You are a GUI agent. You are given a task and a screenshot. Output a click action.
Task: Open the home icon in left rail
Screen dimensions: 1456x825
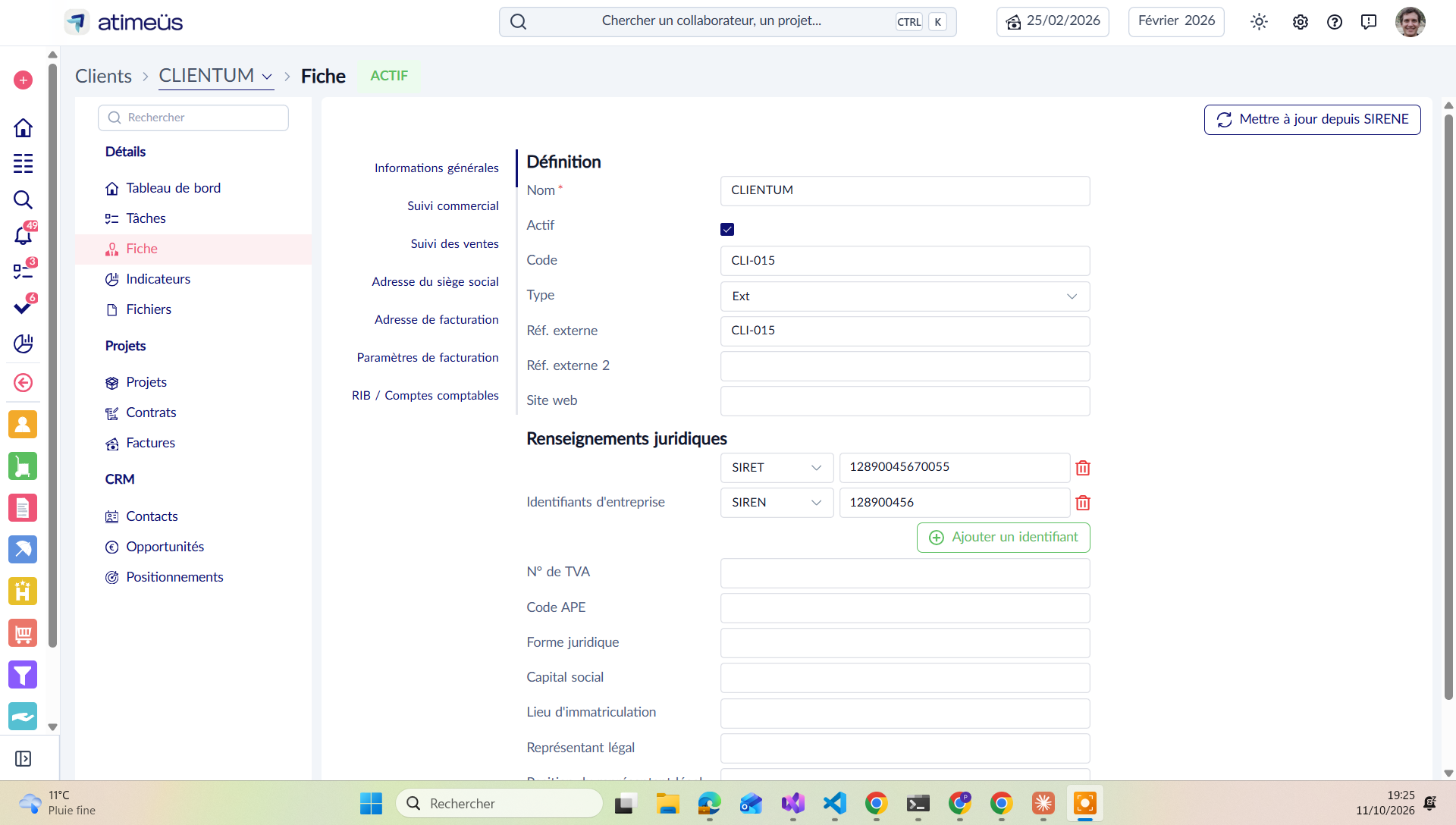(x=23, y=127)
